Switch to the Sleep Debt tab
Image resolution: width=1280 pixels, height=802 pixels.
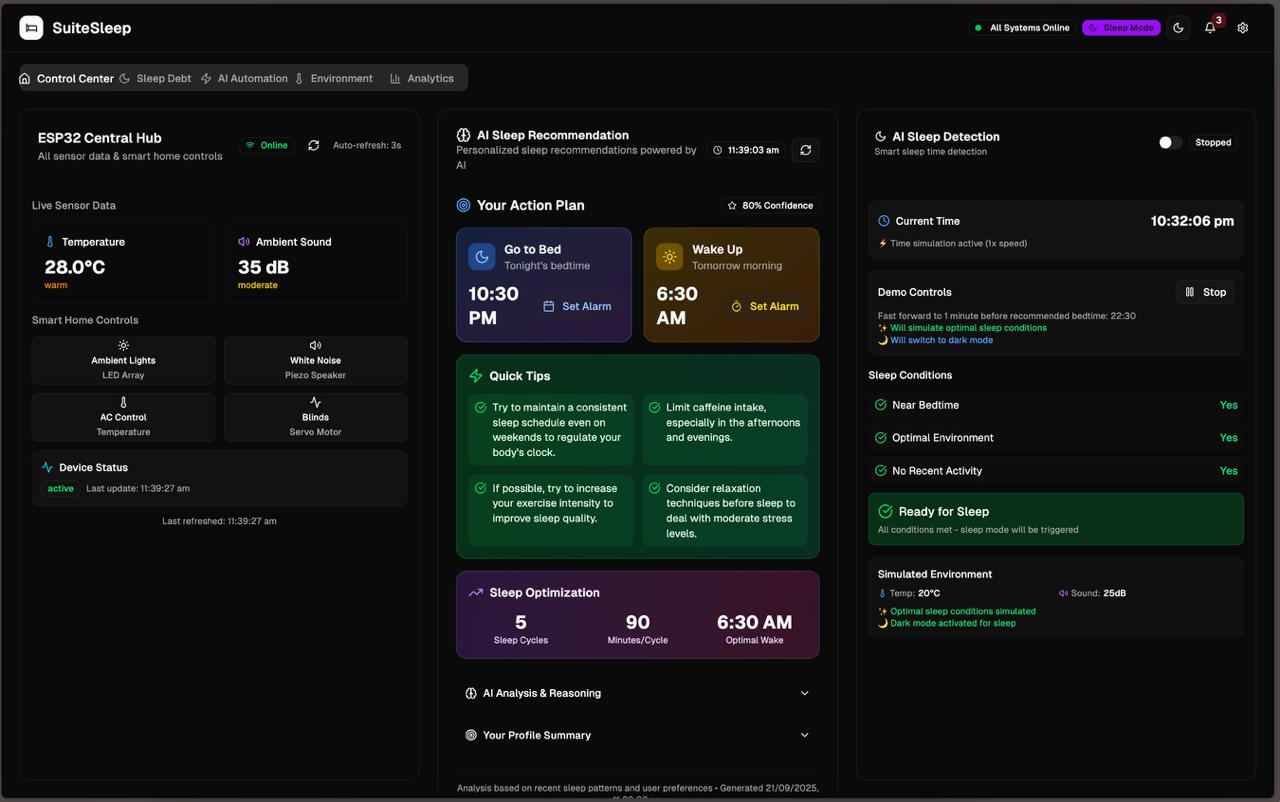click(155, 78)
